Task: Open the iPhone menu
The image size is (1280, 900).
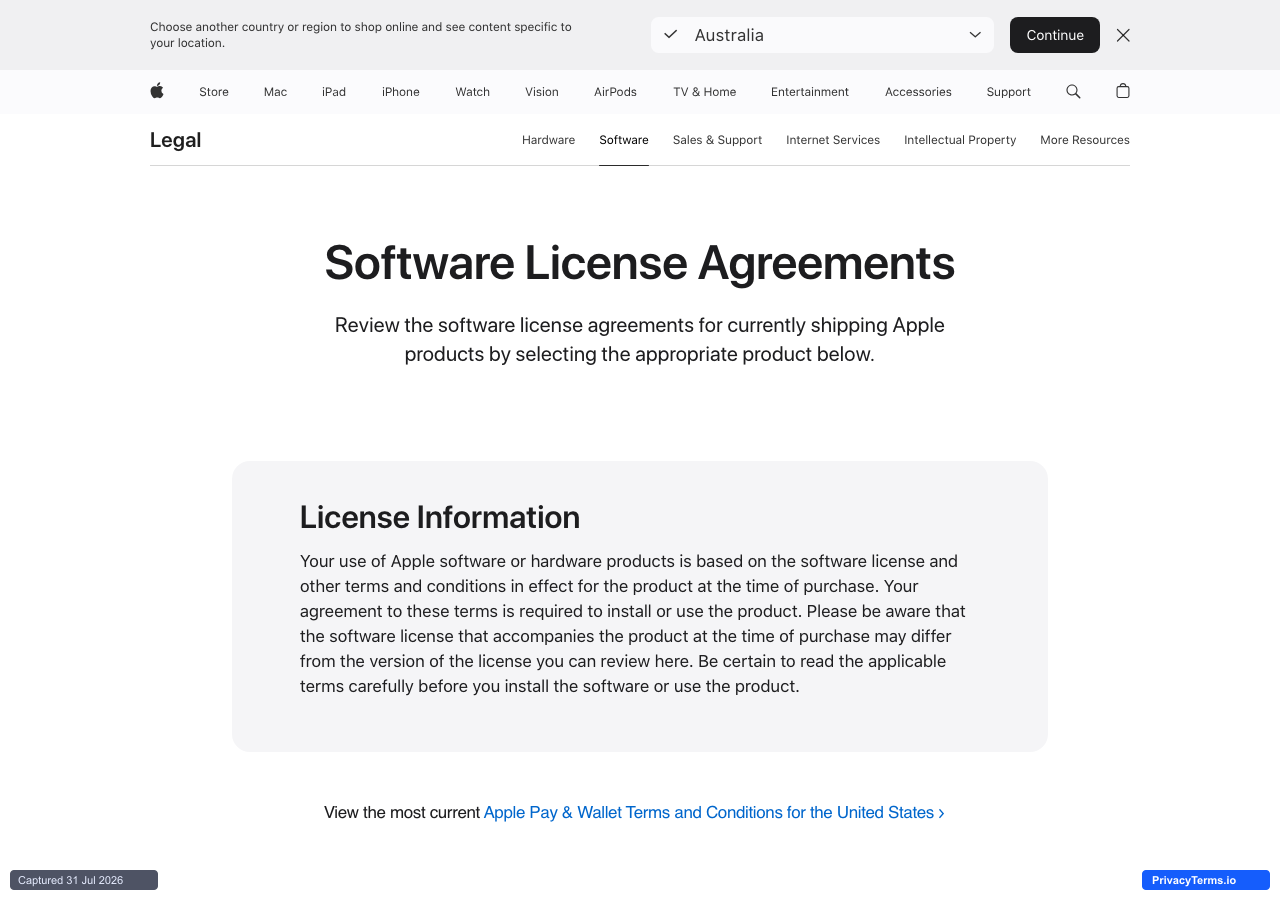Action: 401,92
